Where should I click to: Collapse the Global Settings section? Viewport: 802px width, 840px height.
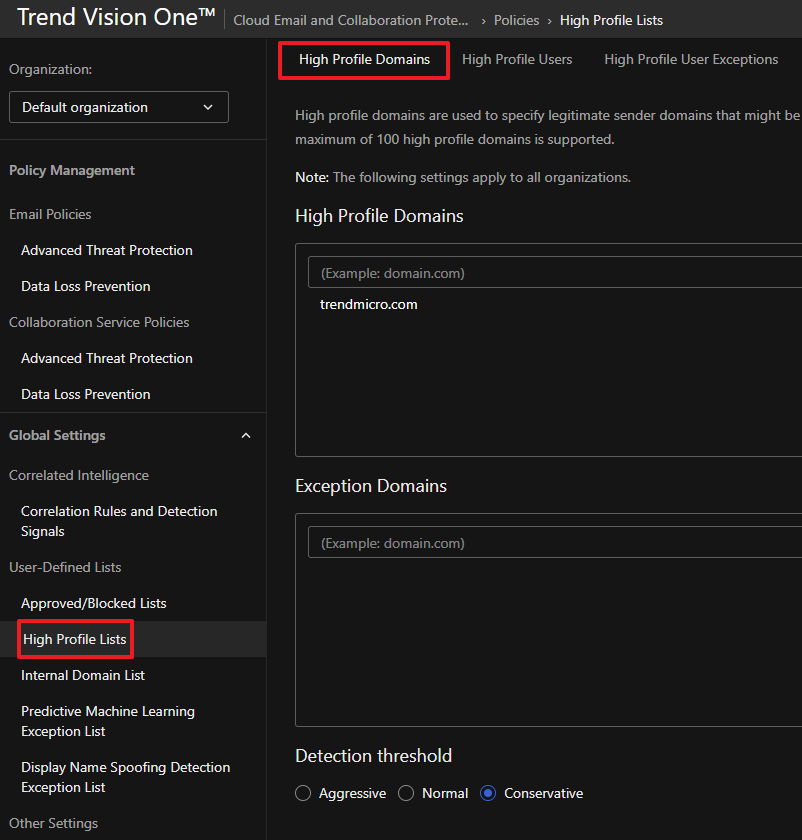[246, 436]
